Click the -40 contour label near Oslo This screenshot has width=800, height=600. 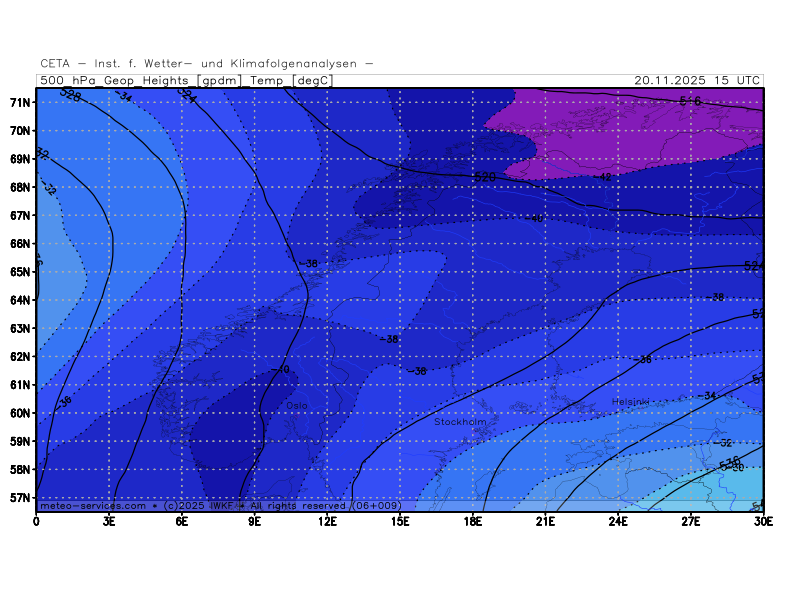[x=281, y=370]
